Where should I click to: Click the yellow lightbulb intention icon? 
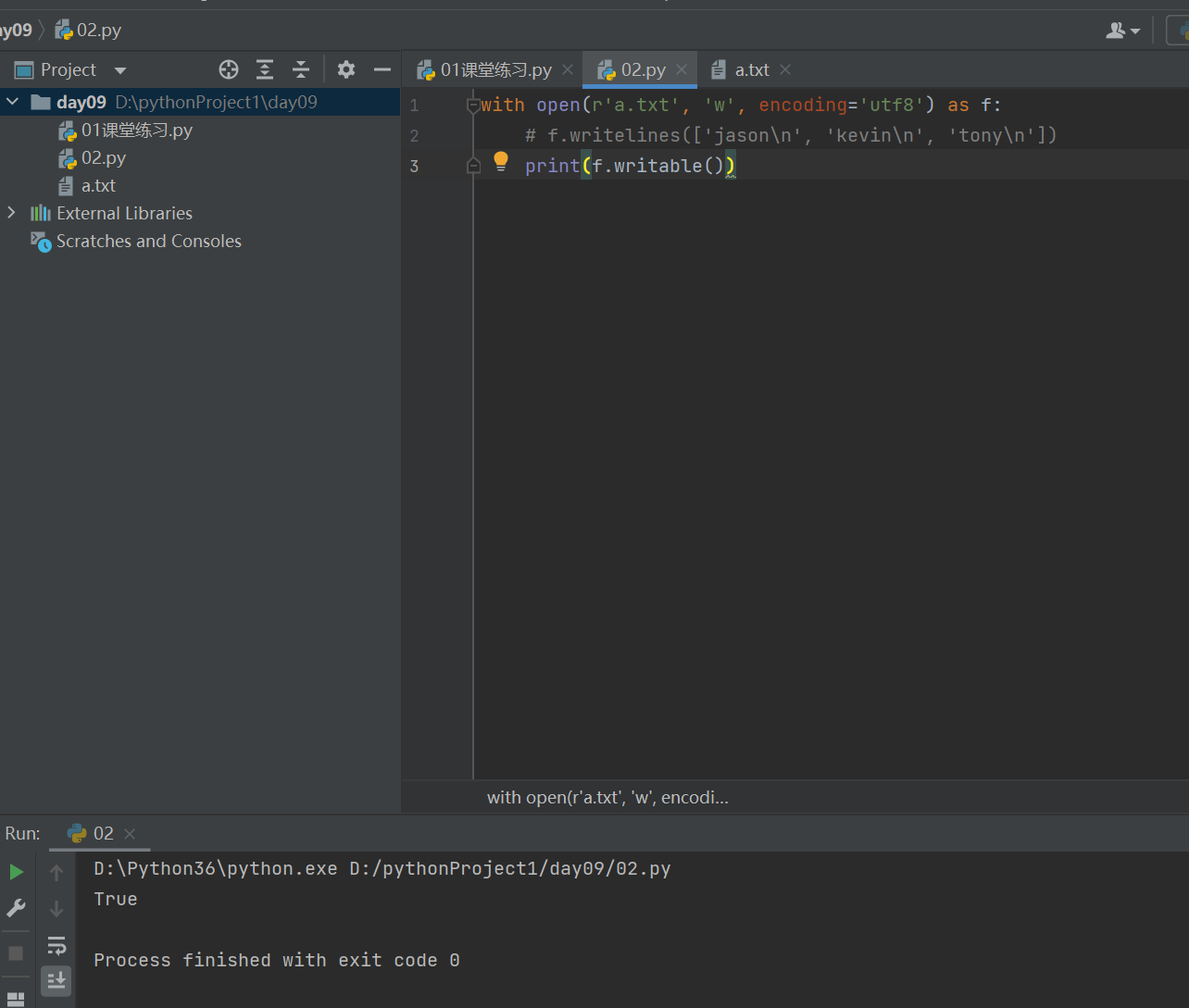tap(501, 162)
